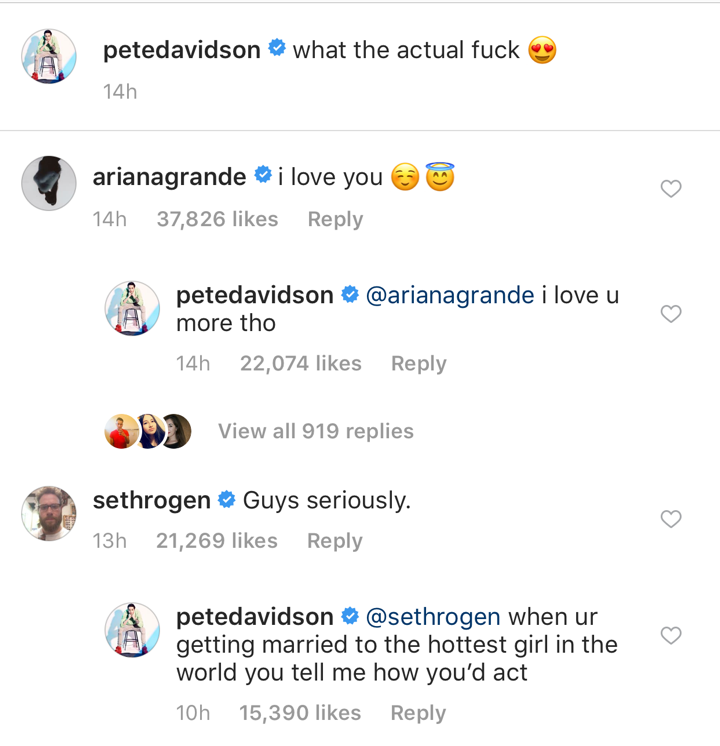This screenshot has width=720, height=746.
Task: View the 37,826 likes on arianagrande's comment
Action: [x=217, y=219]
